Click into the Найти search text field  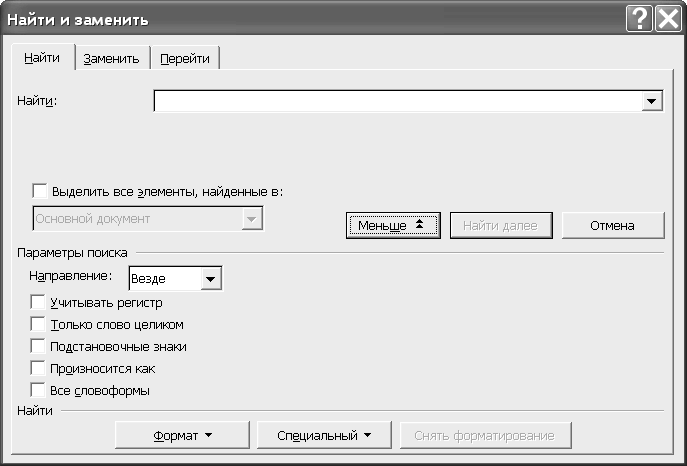click(x=398, y=101)
